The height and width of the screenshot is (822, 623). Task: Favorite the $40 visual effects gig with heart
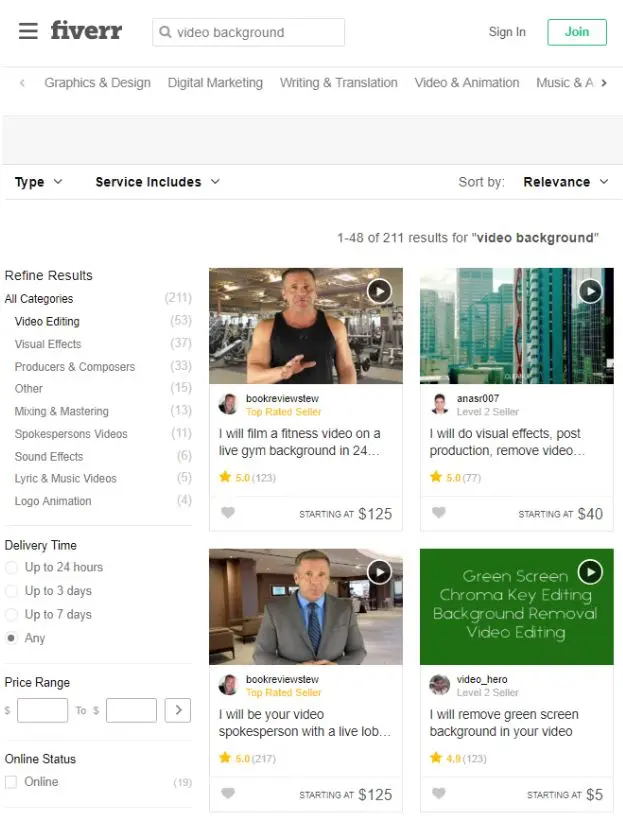[438, 513]
